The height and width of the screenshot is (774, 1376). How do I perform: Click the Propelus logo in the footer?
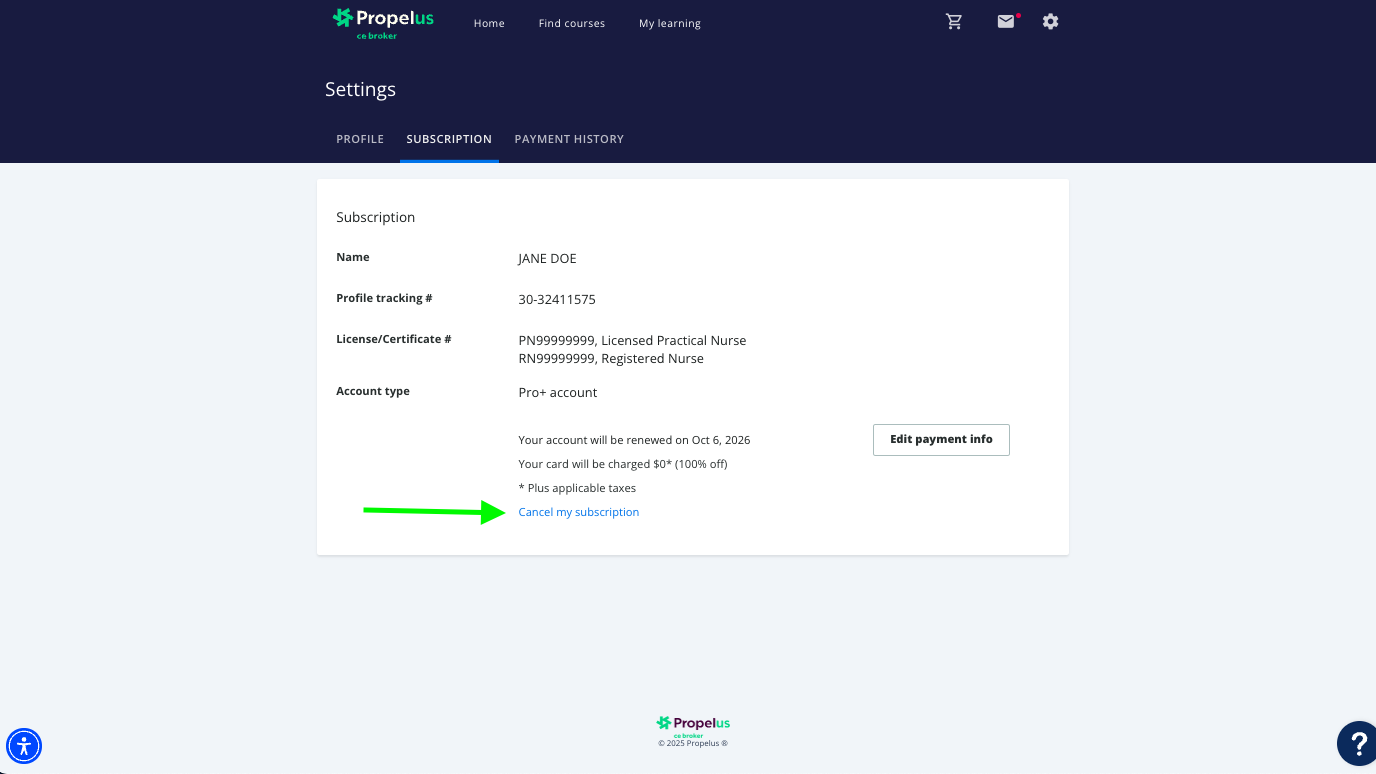[x=693, y=726]
